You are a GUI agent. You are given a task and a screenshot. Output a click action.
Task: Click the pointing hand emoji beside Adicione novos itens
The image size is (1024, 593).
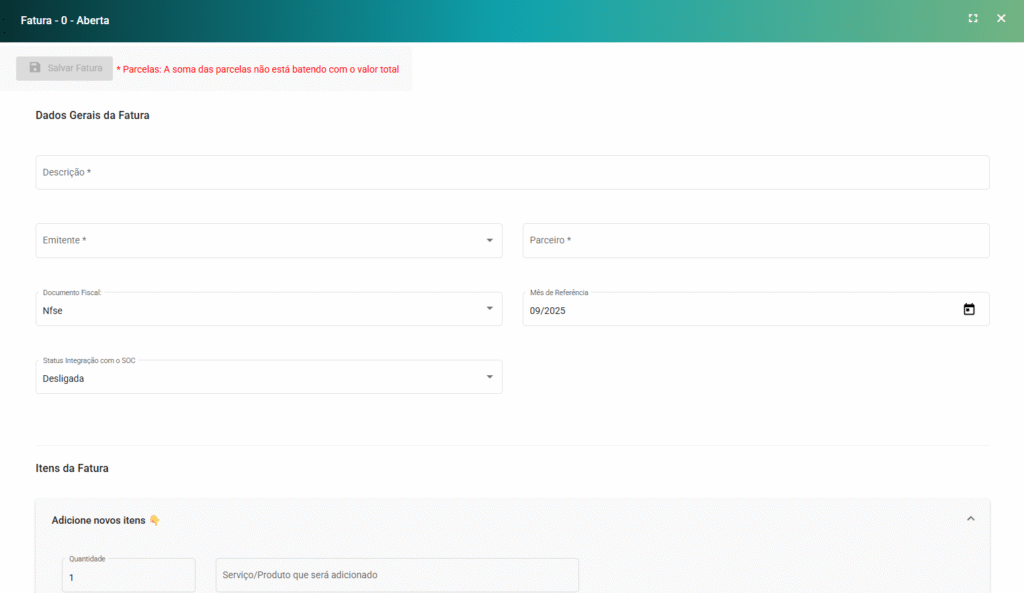pyautogui.click(x=154, y=520)
